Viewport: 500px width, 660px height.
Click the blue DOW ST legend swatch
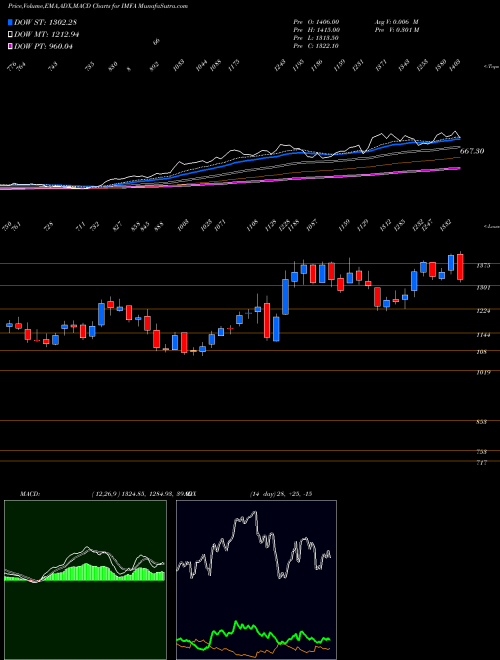coord(10,22)
